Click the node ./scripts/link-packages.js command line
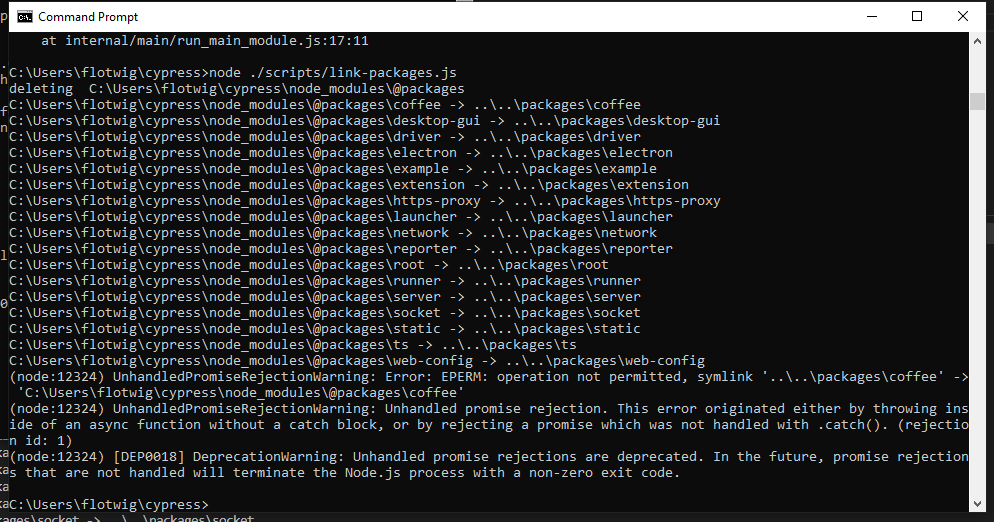 (x=233, y=72)
